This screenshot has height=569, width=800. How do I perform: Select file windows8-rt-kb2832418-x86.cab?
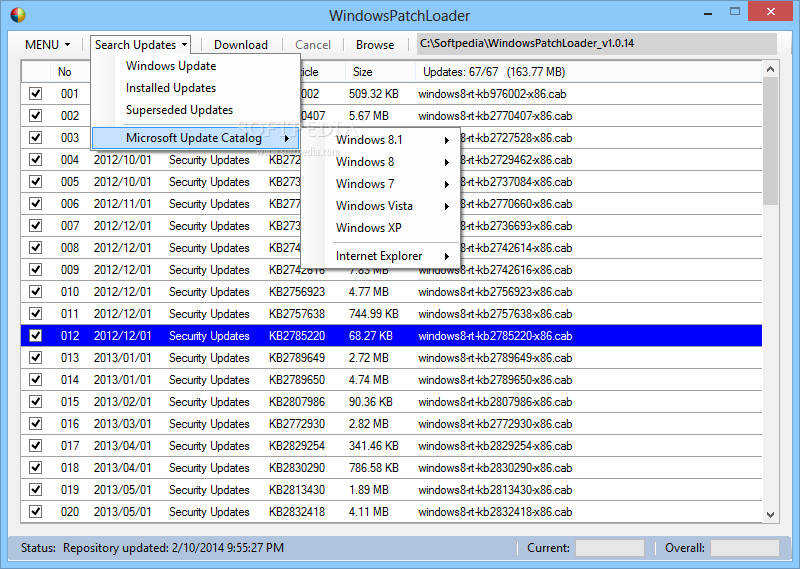(x=495, y=512)
